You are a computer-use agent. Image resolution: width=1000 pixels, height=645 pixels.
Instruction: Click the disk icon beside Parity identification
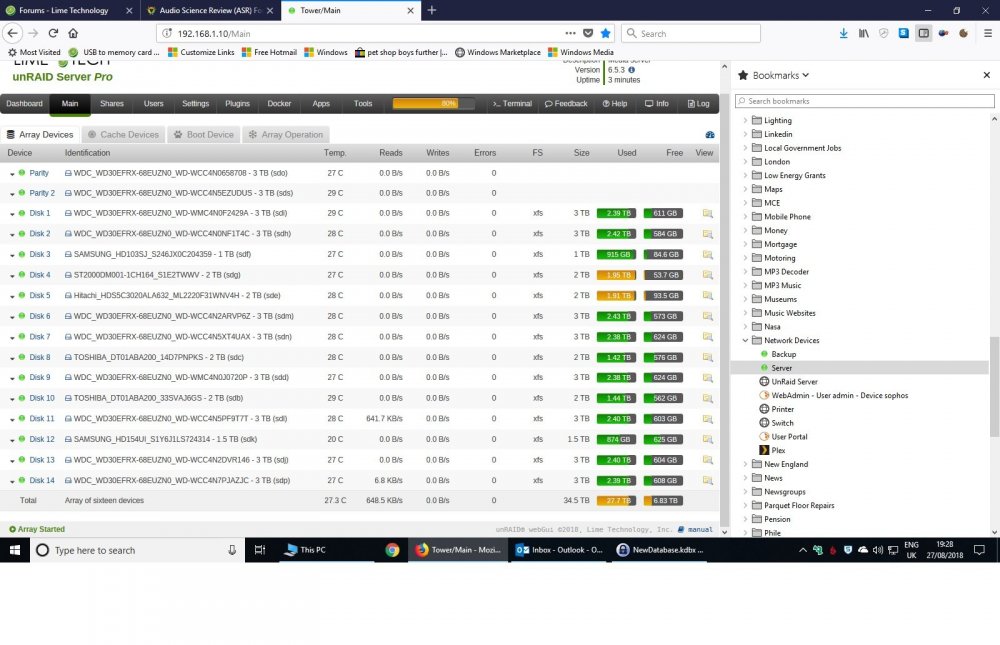(68, 173)
